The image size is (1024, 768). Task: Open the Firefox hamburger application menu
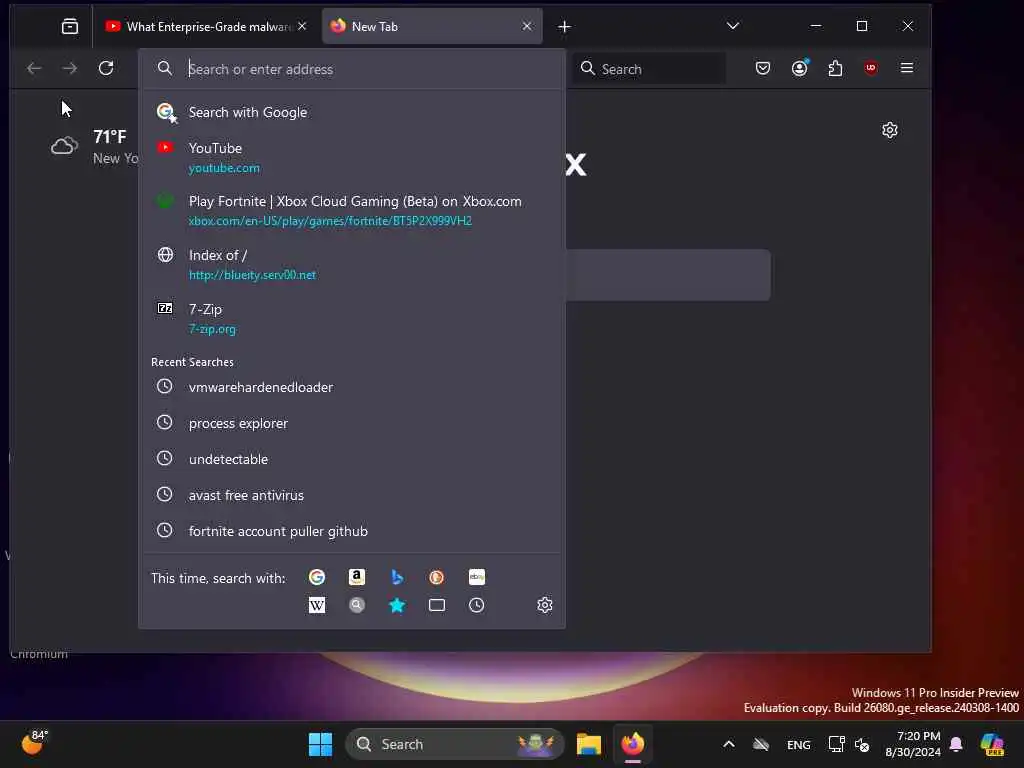(907, 68)
